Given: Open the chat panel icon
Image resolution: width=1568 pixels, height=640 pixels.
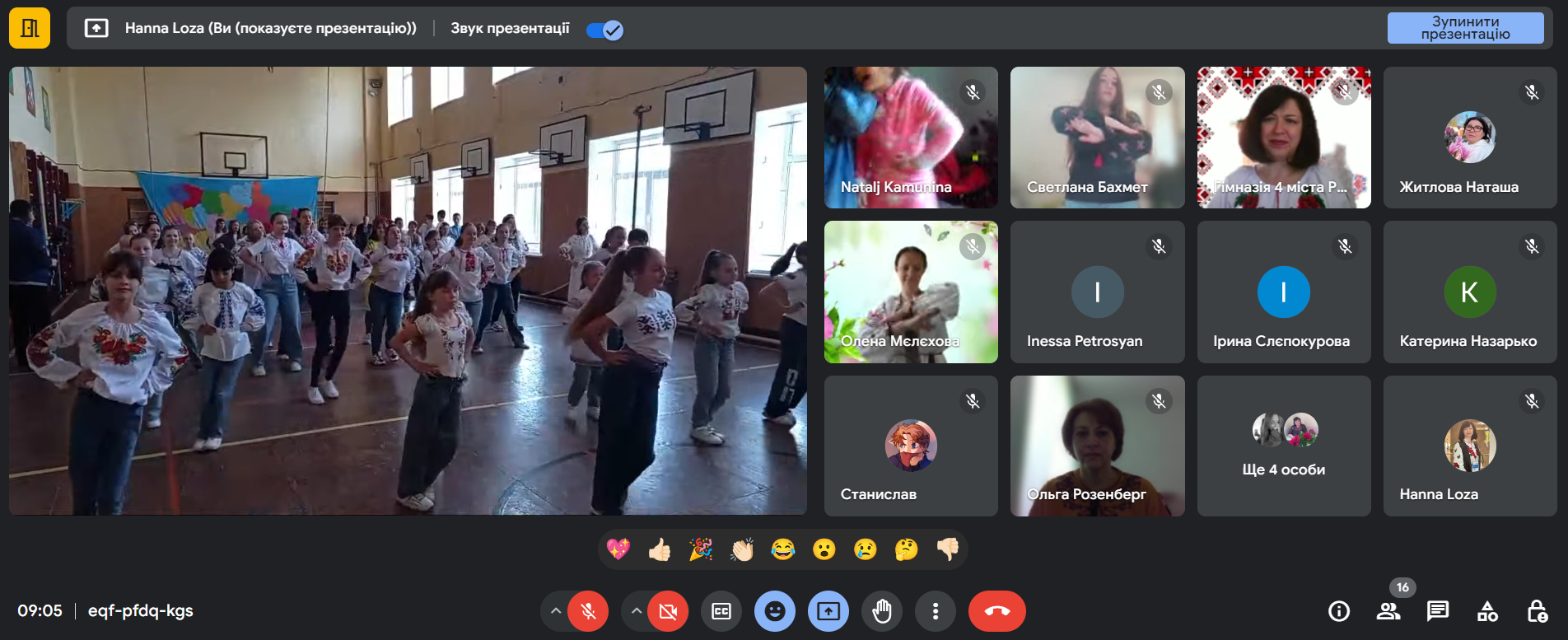Looking at the screenshot, I should (1438, 611).
